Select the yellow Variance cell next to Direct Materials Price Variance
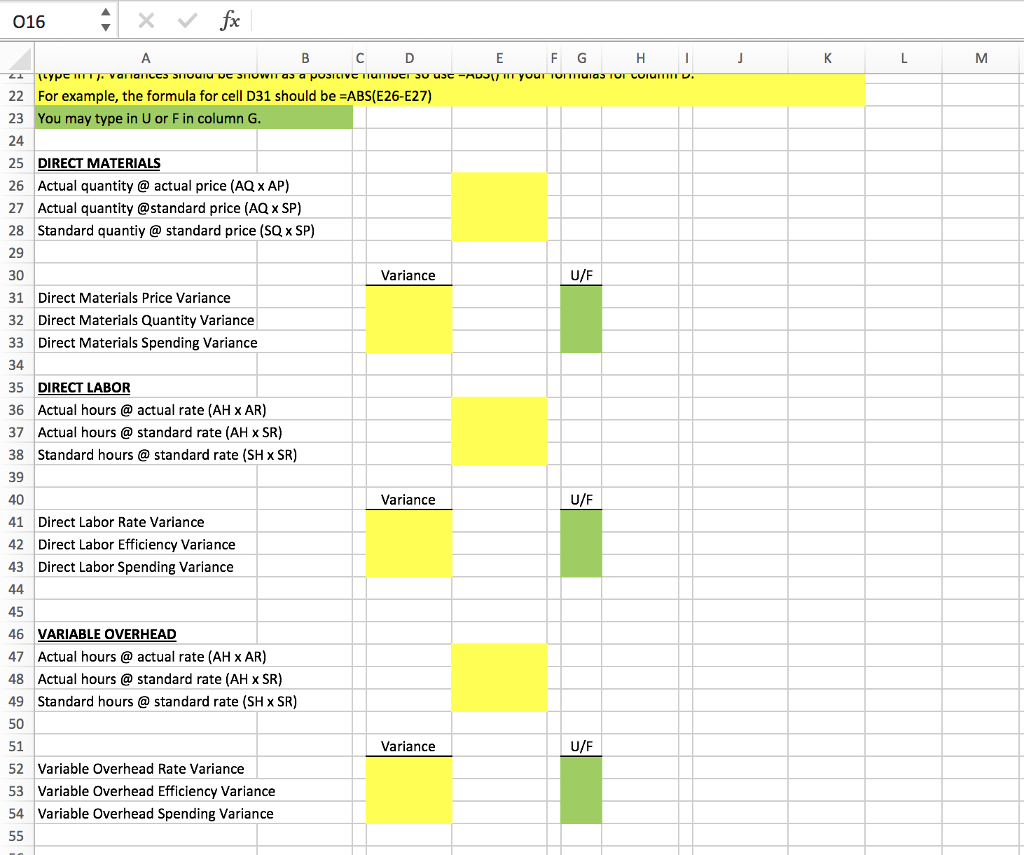The width and height of the screenshot is (1024, 855). pos(408,297)
